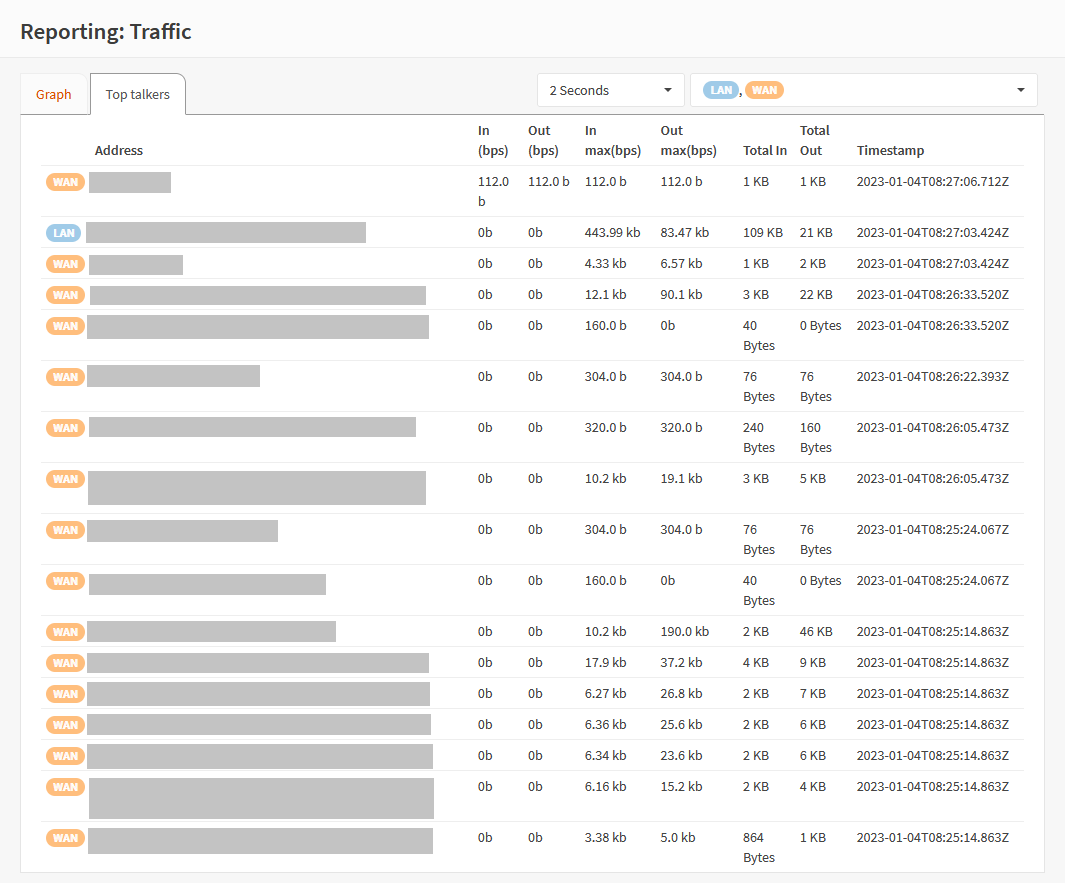Screen dimensions: 1065x883
Task: Click WAN badge on the 08:27:06.712Z row
Action: pyautogui.click(x=65, y=182)
